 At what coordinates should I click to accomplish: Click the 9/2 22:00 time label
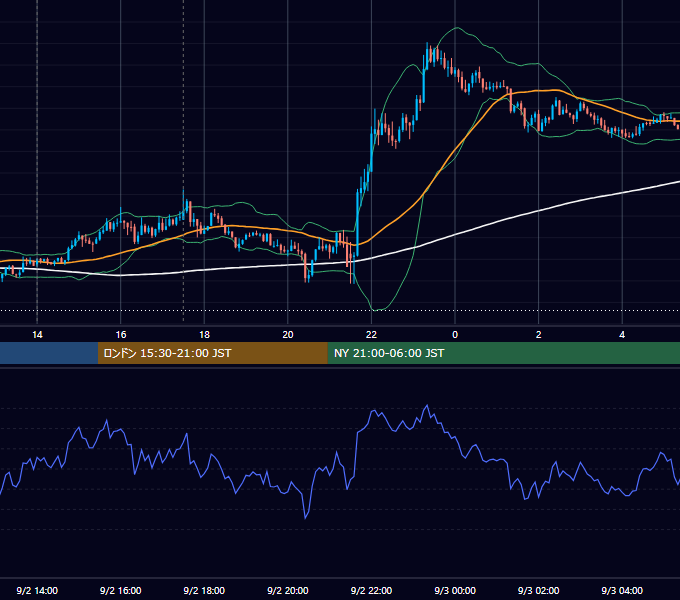click(371, 590)
